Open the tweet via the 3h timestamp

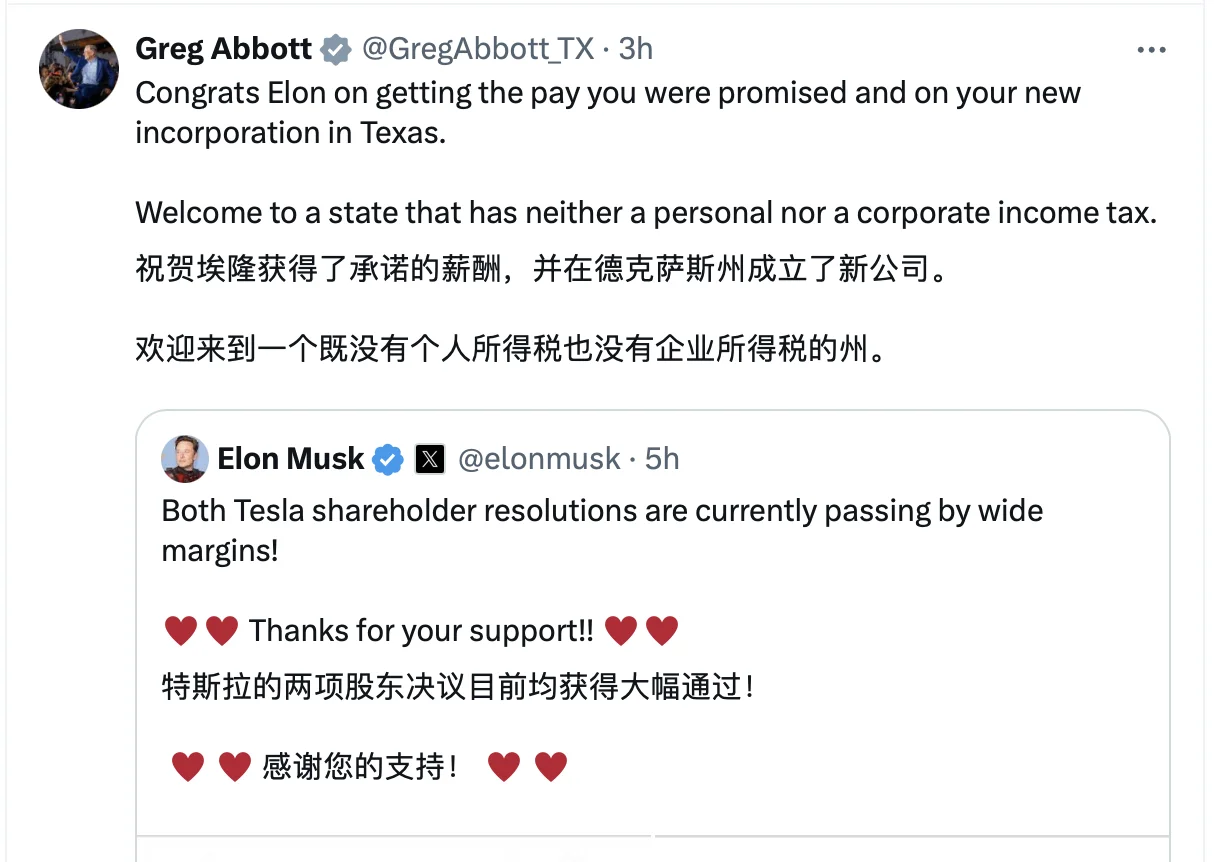636,48
